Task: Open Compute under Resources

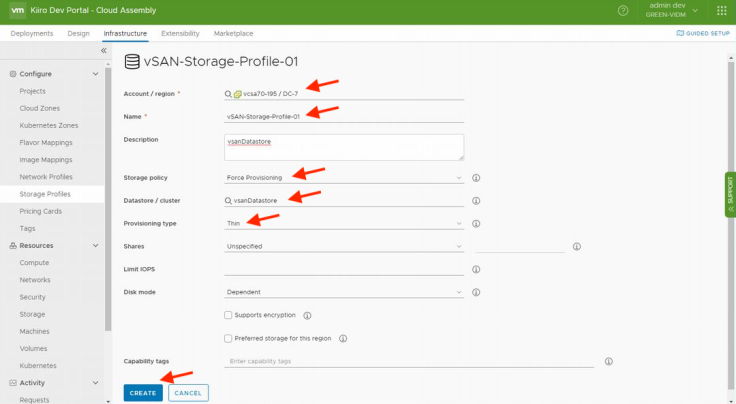Action: pyautogui.click(x=34, y=263)
